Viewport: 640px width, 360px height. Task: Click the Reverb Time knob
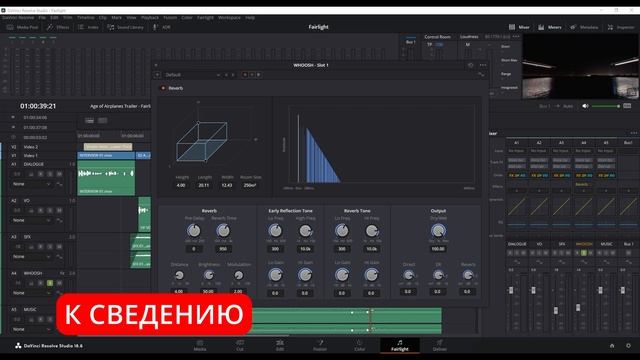[223, 231]
